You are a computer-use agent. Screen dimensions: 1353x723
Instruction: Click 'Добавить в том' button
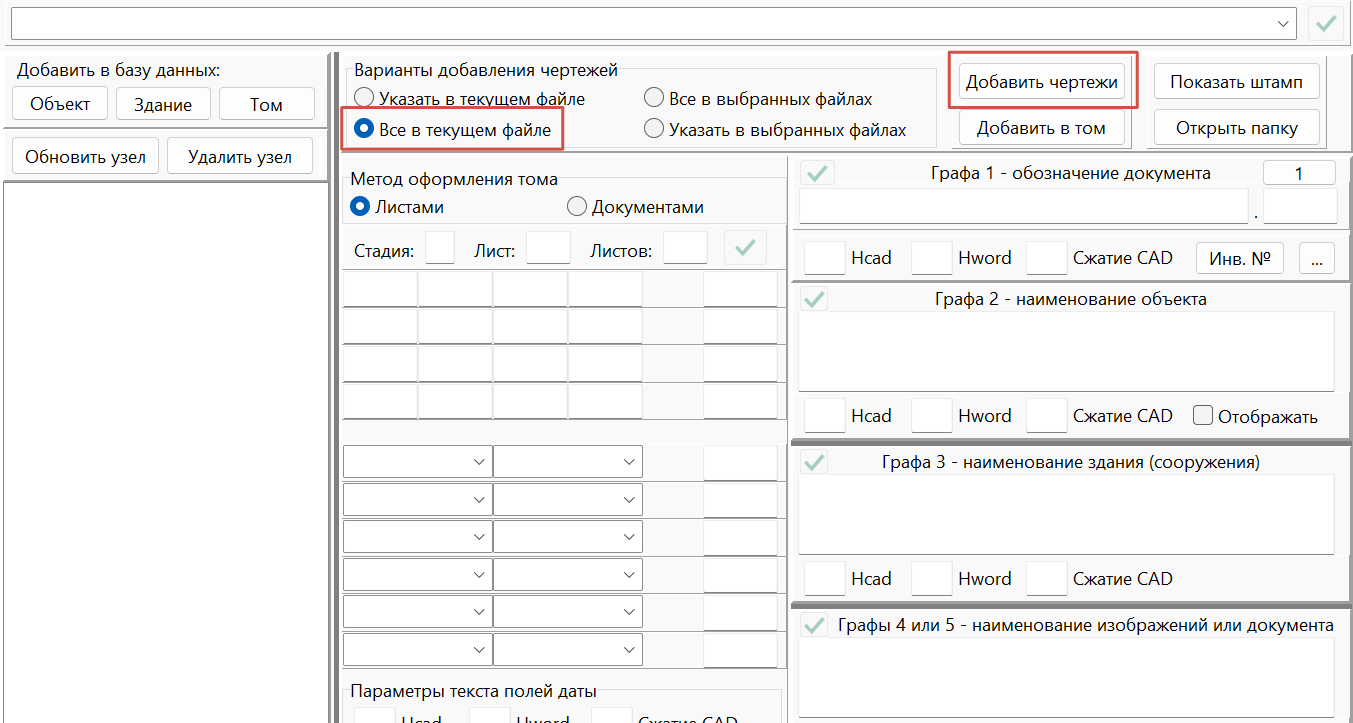(x=1042, y=127)
